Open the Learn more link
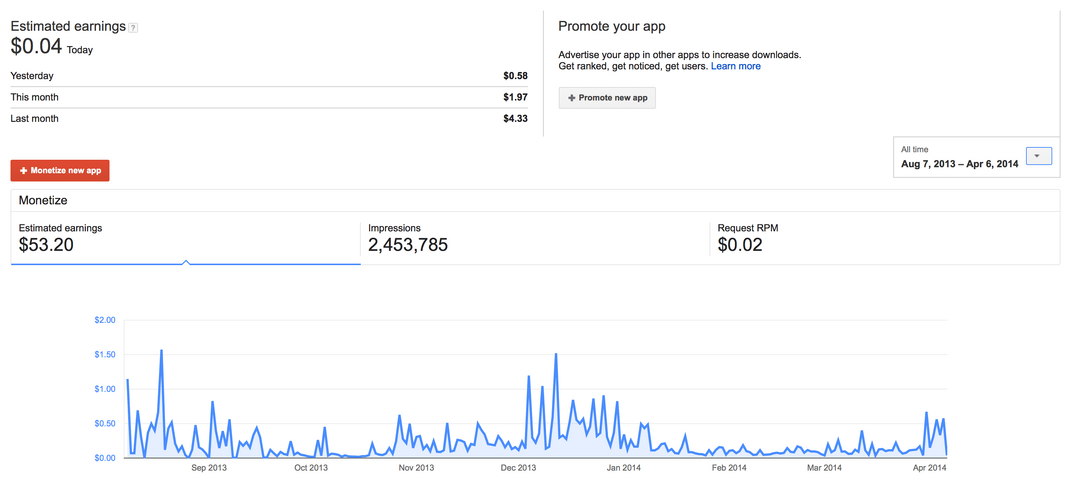The image size is (1065, 480). (736, 67)
